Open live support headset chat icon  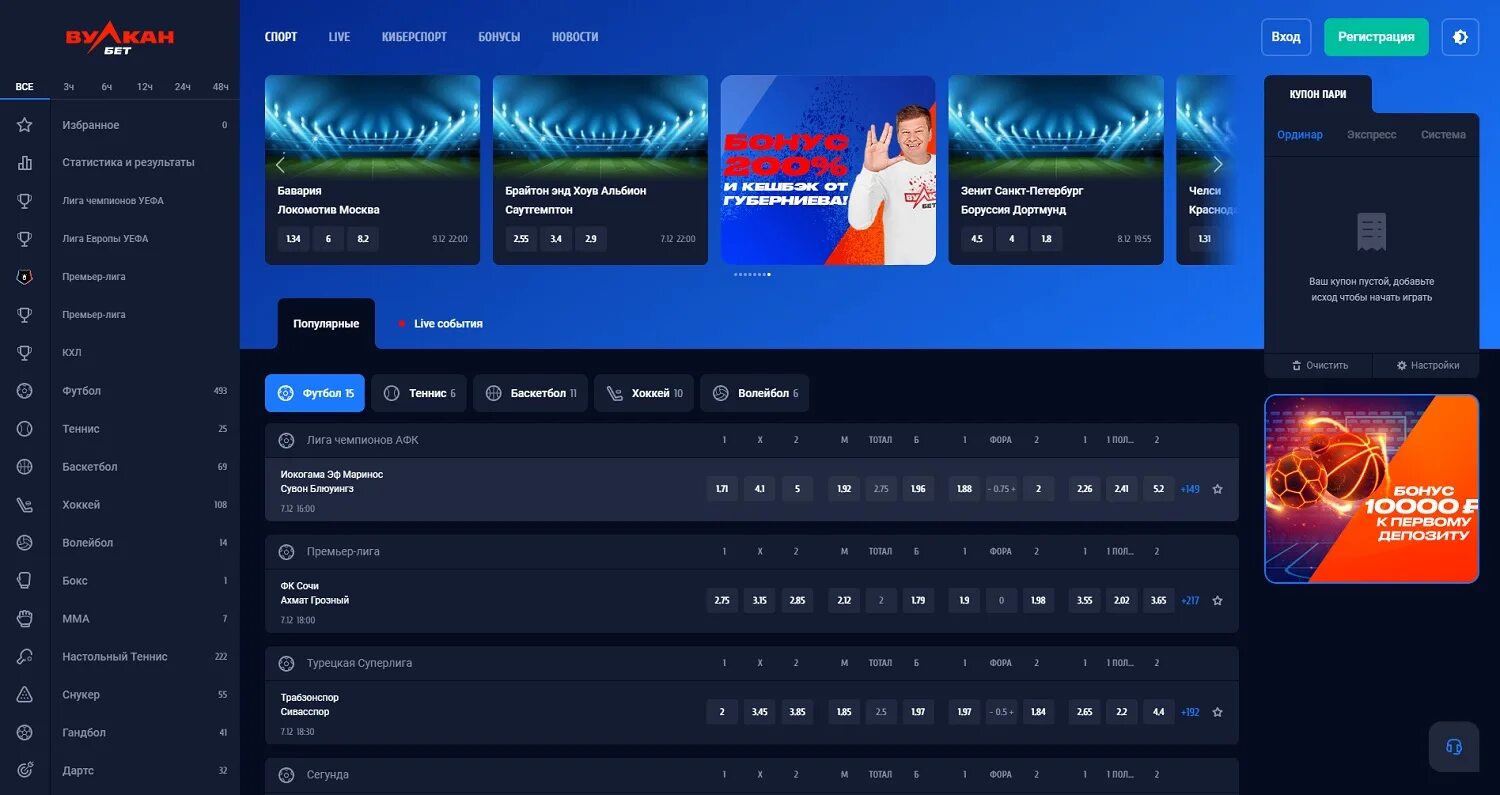click(x=1454, y=747)
